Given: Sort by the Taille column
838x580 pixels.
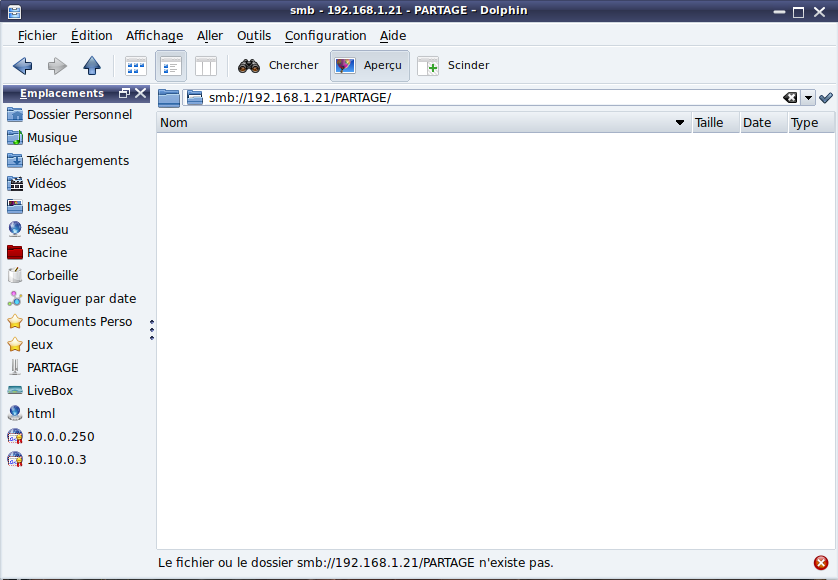Looking at the screenshot, I should point(716,122).
